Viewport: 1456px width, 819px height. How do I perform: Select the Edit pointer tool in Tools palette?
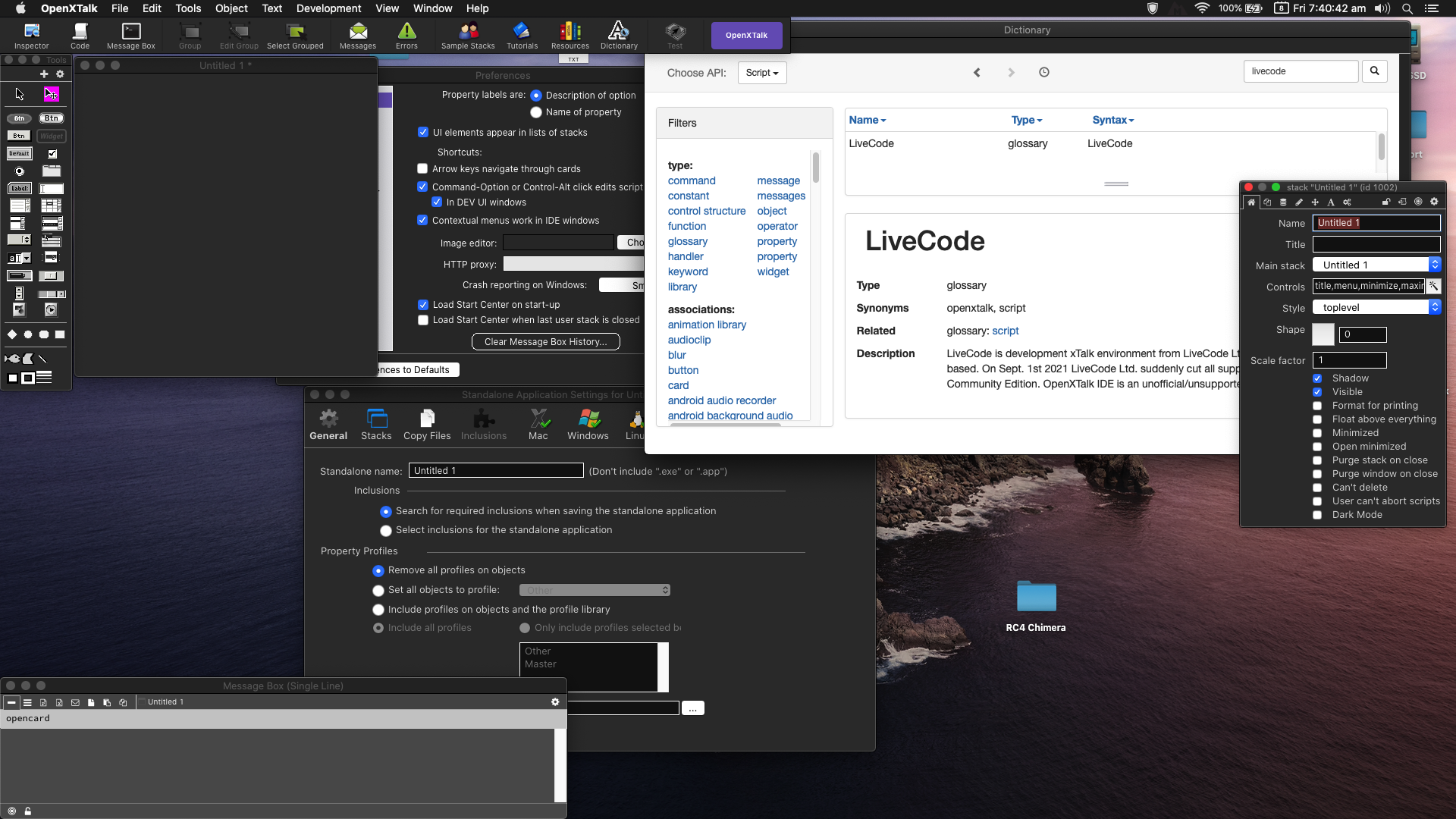point(51,94)
